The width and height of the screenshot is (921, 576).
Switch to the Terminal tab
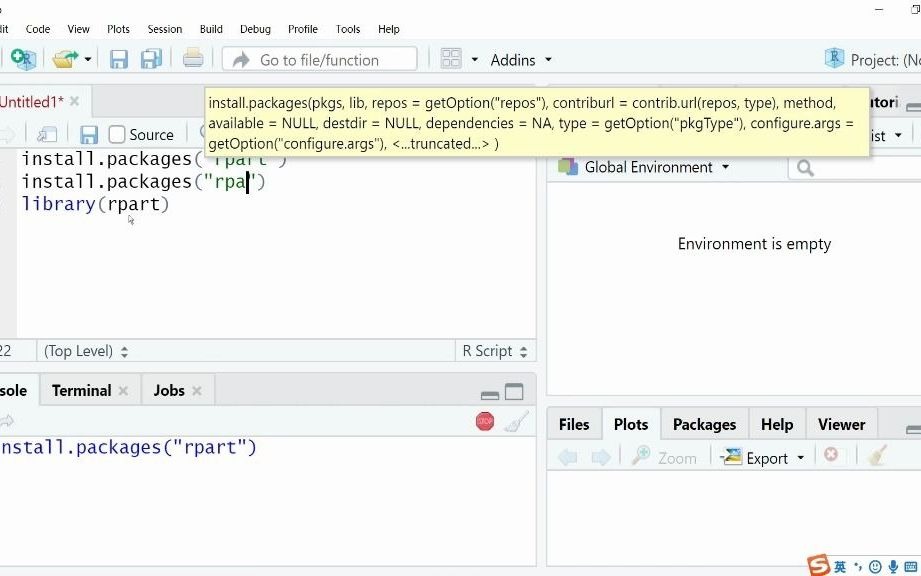pos(81,390)
